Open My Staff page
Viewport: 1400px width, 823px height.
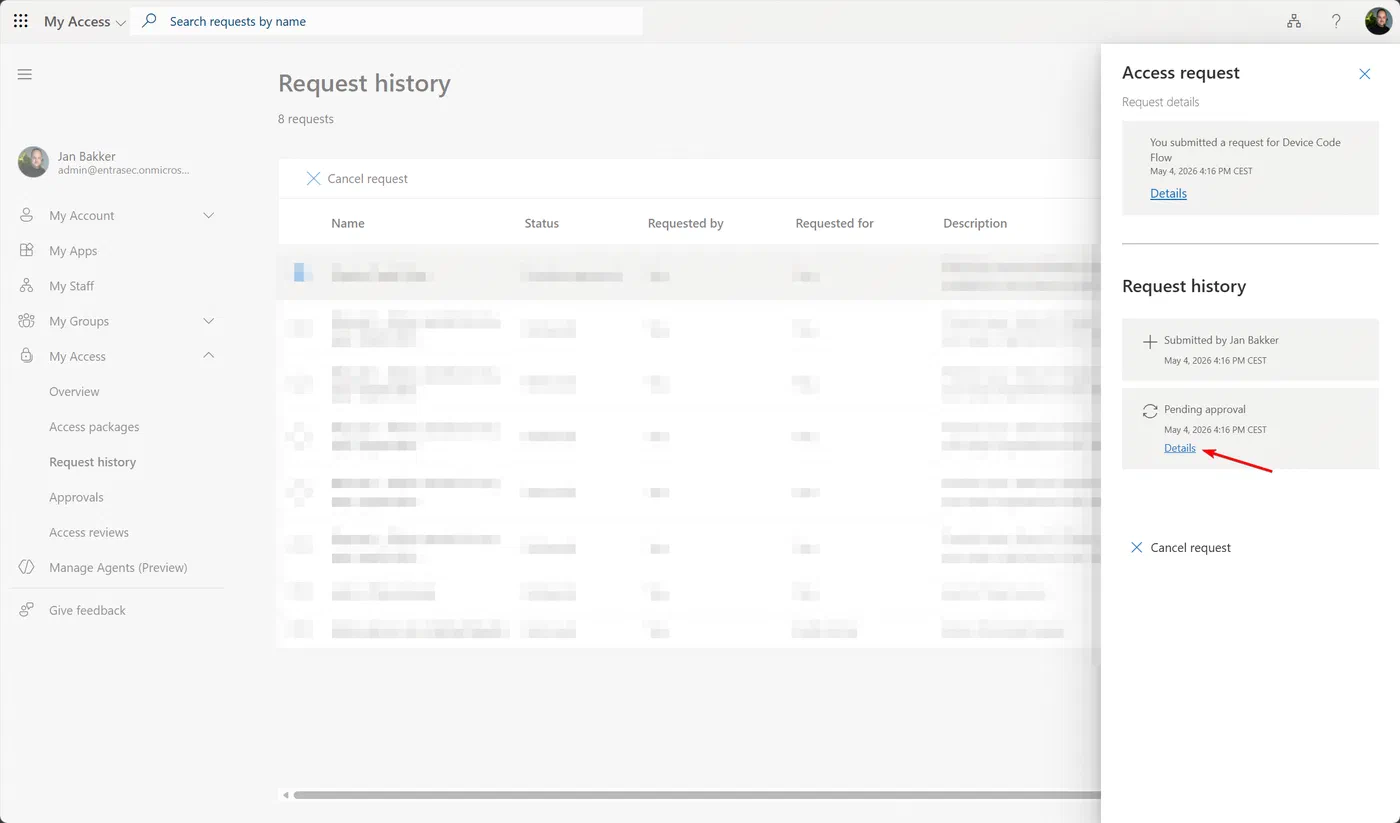pos(71,286)
